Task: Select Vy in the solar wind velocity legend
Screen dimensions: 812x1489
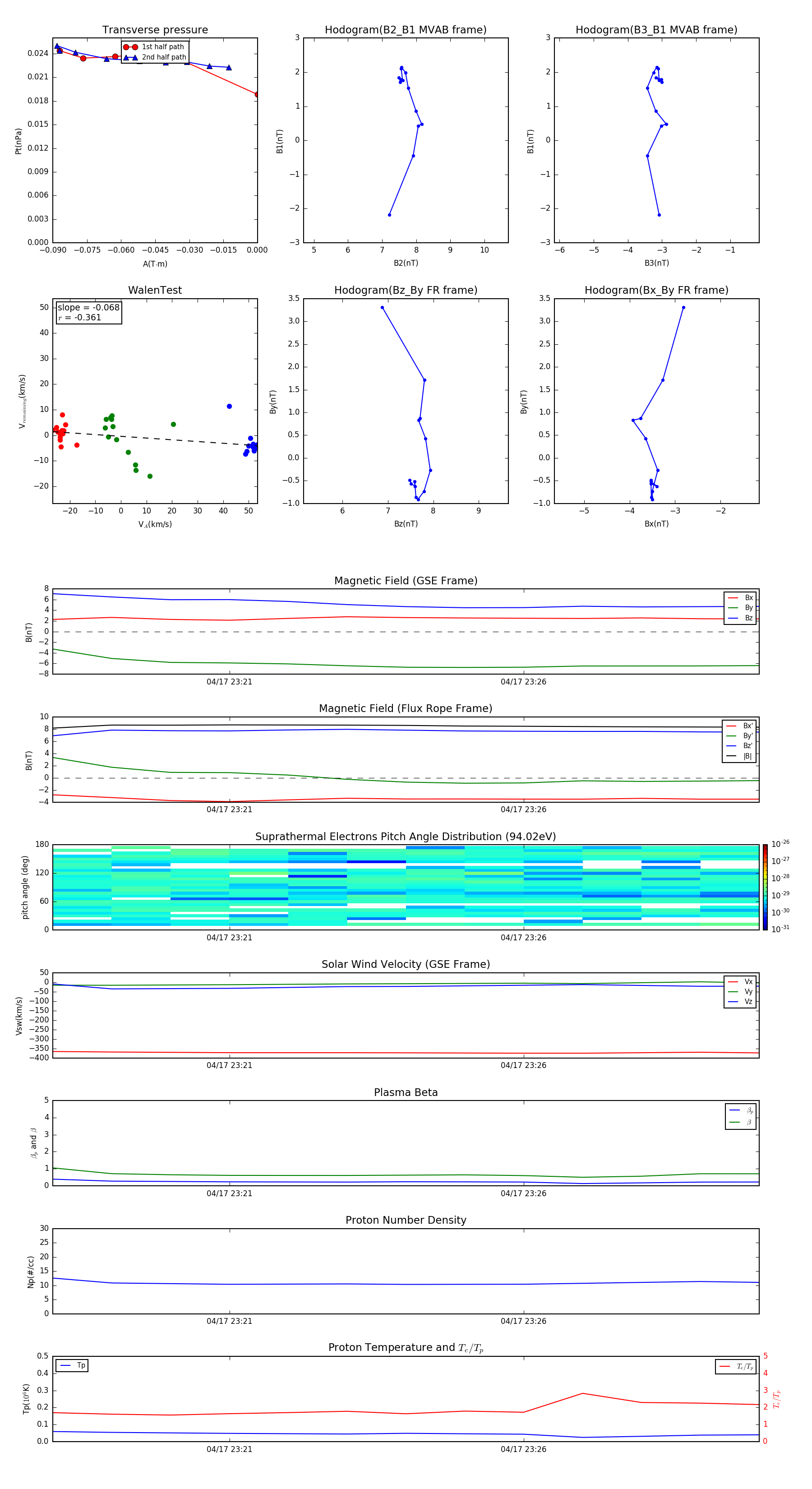Action: 740,991
